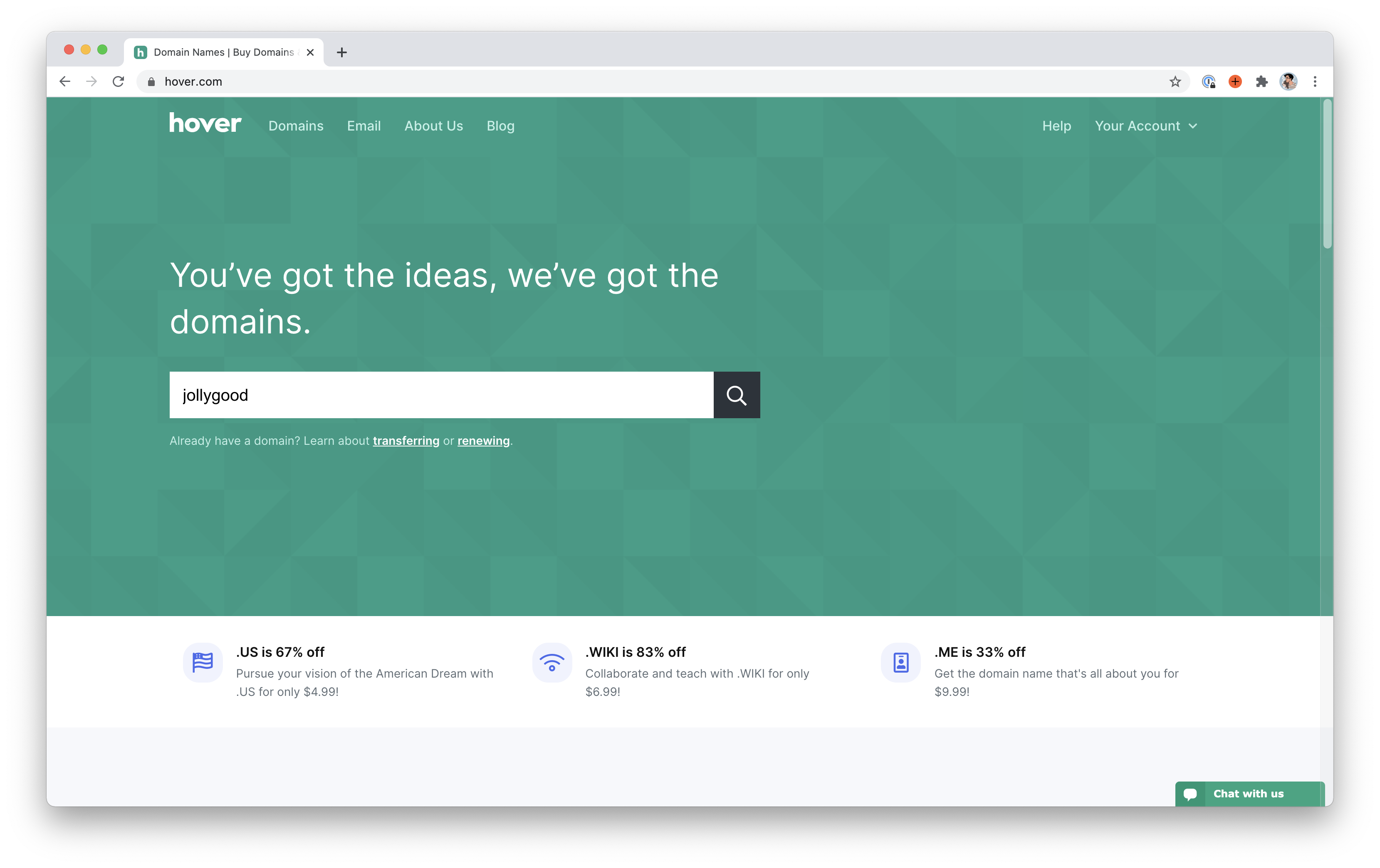The width and height of the screenshot is (1380, 868).
Task: Click the Help navigation button
Action: coord(1057,126)
